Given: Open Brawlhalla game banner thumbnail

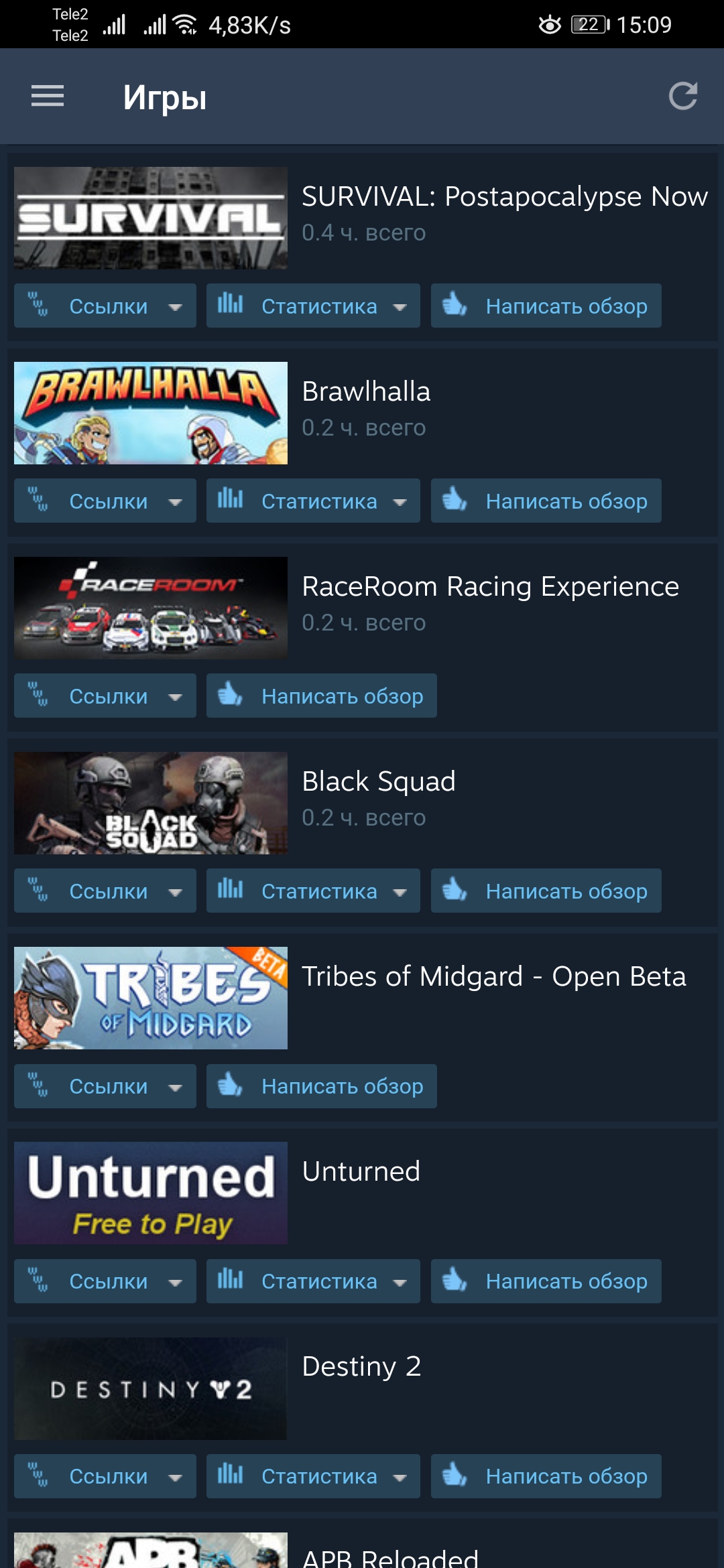Looking at the screenshot, I should pos(151,413).
